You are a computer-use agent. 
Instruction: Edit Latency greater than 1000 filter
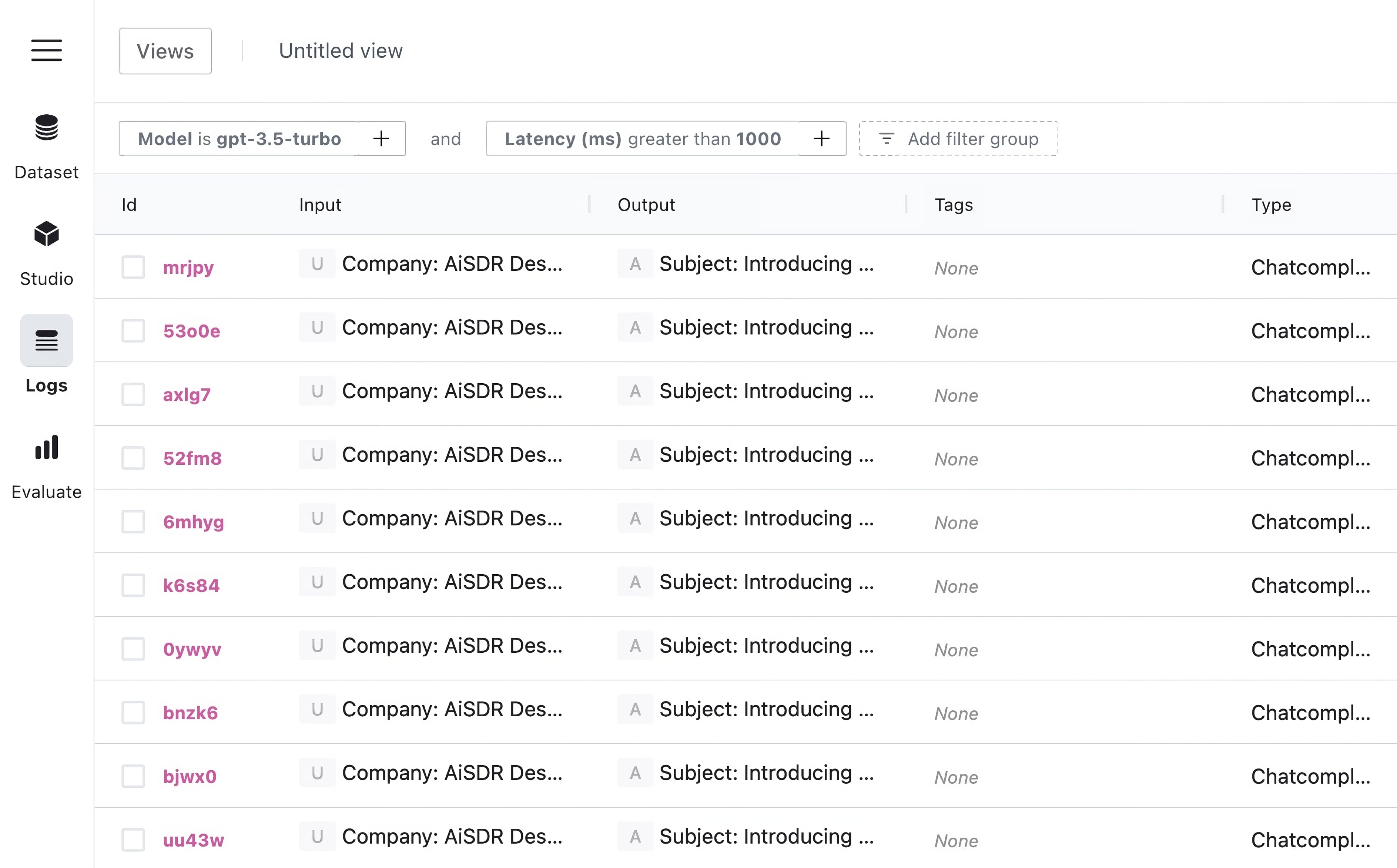pos(643,138)
